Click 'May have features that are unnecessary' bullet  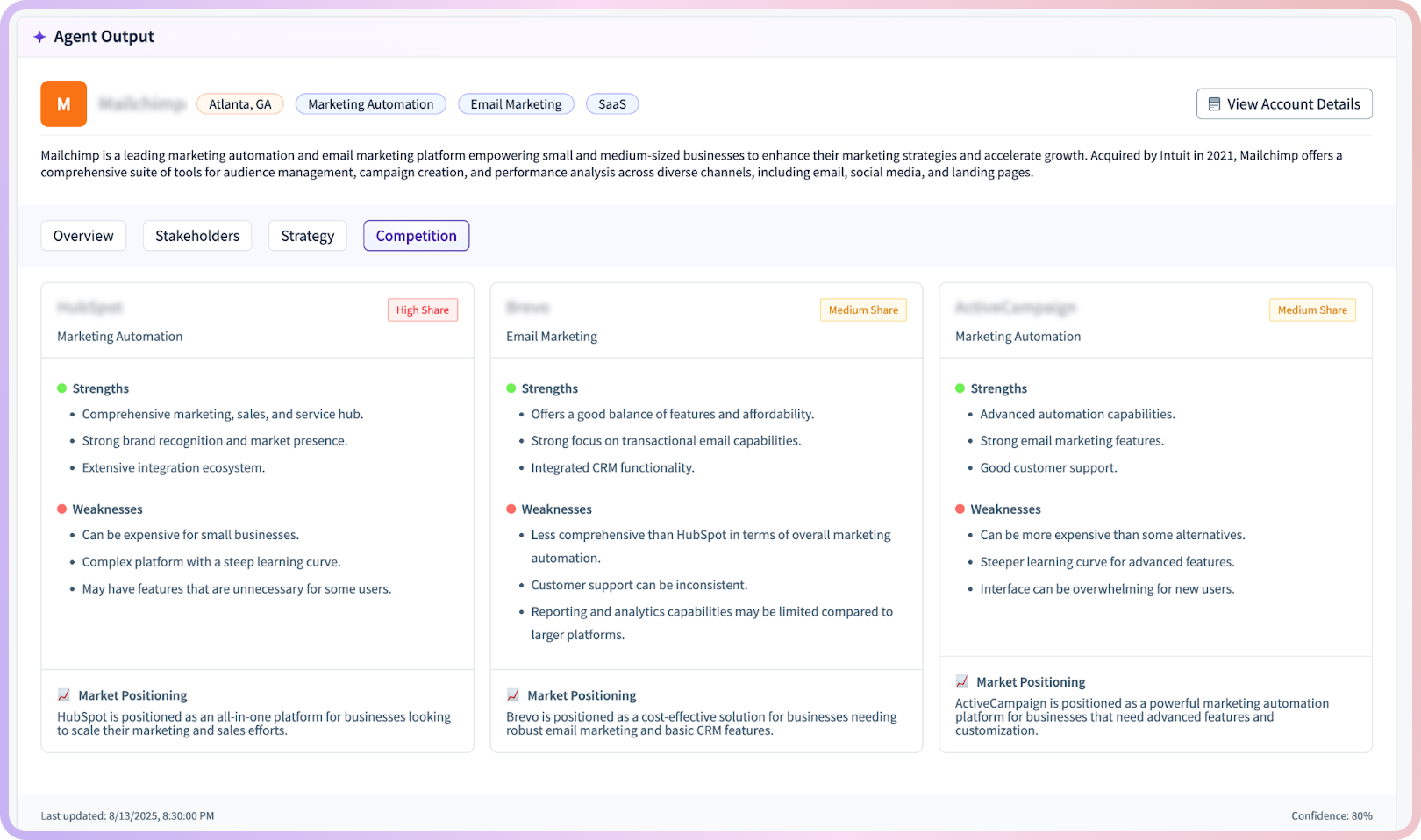(x=237, y=589)
